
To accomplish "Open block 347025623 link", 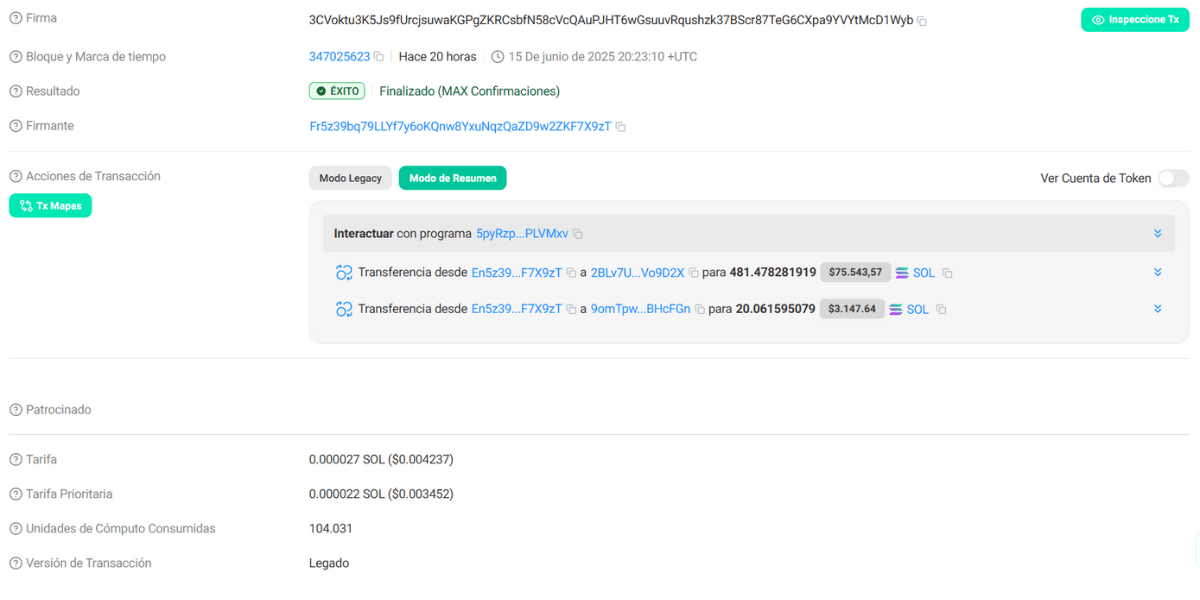I will [x=339, y=57].
